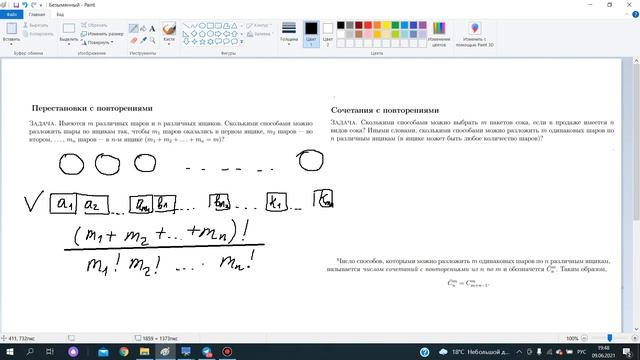Open the Windows Start menu
640x360 pixels.
9,351
